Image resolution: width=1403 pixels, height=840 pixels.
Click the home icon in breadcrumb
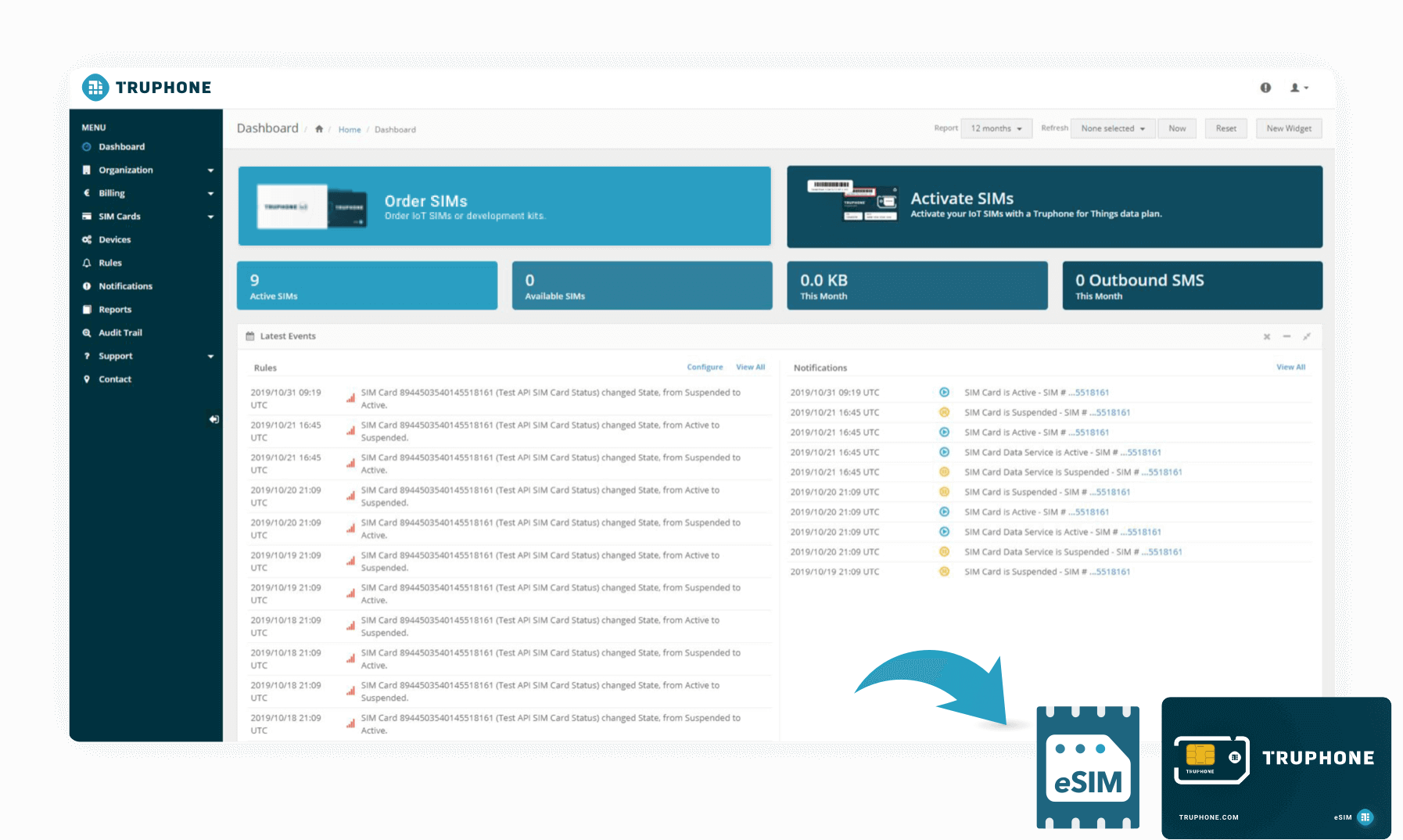coord(319,129)
